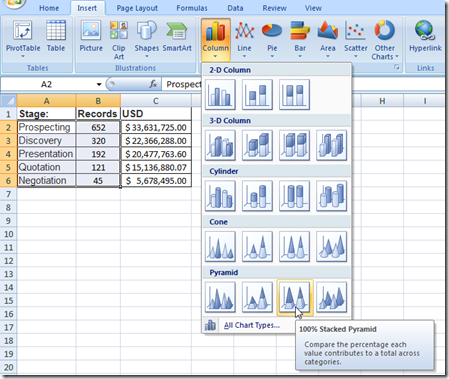Open the Line chart dropdown
The image size is (449, 379).
(x=244, y=39)
